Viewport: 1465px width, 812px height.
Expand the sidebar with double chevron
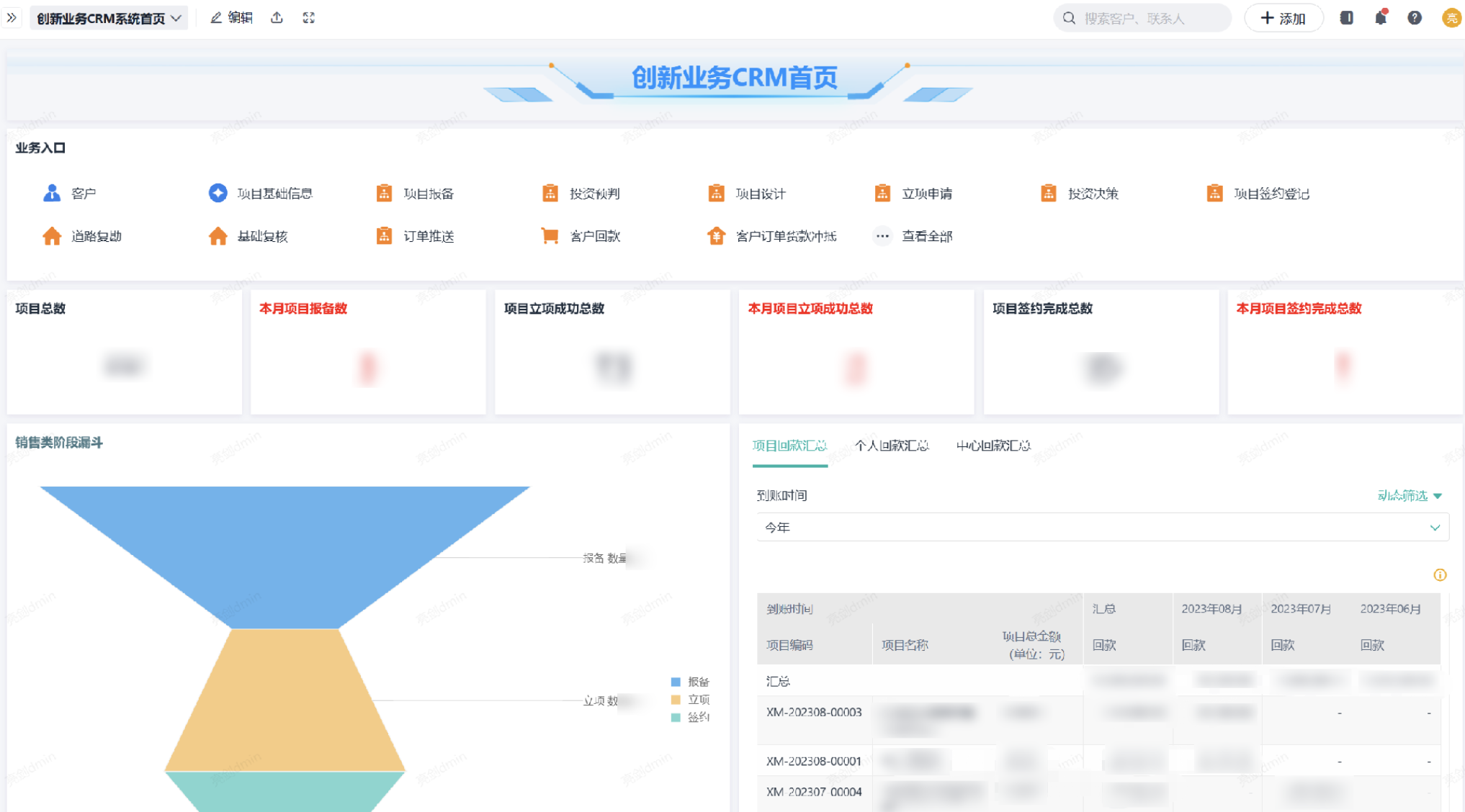tap(12, 18)
